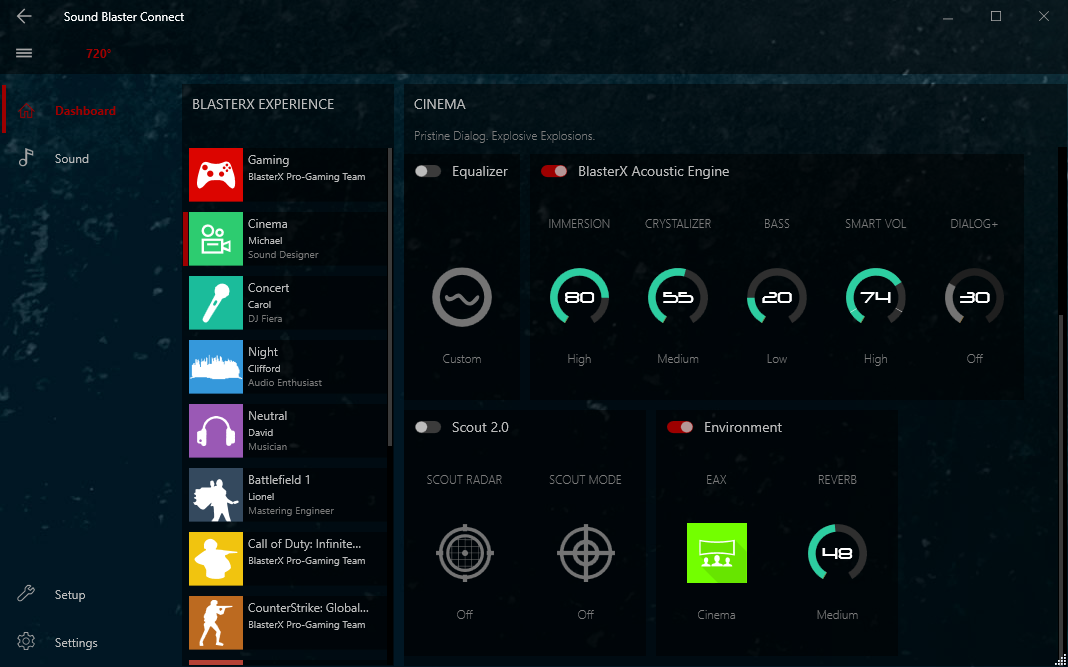Open the EAX Cinema green tile
The height and width of the screenshot is (667, 1068).
(717, 553)
